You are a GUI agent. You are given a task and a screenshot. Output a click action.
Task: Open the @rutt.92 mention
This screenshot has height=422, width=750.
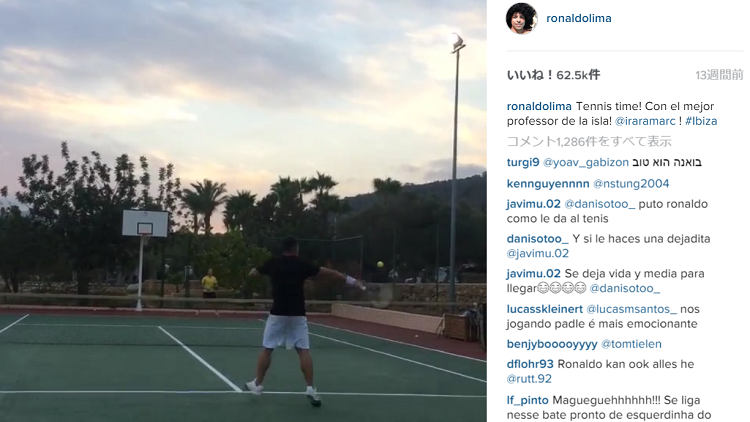(x=529, y=379)
